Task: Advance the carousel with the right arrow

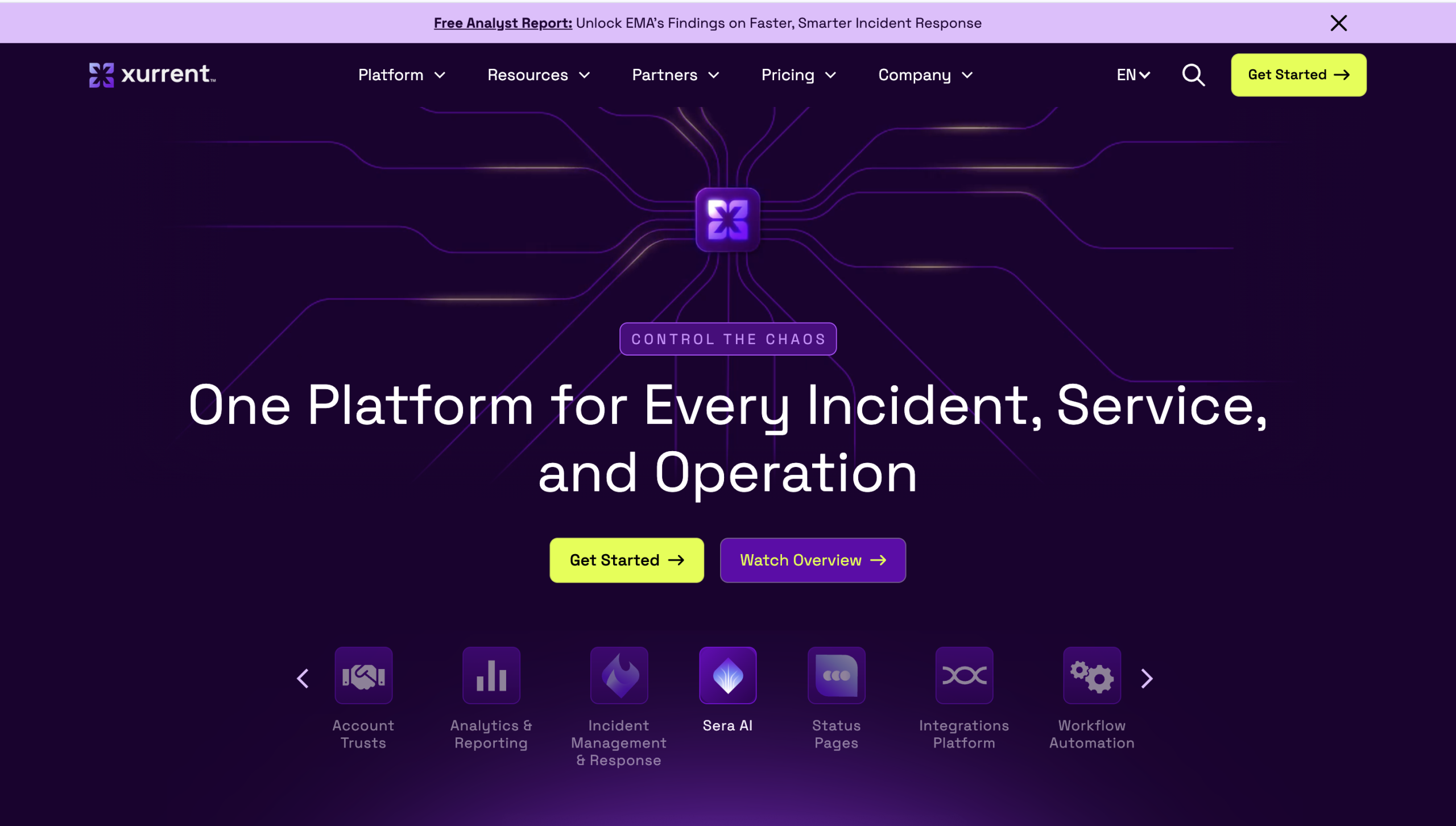Action: (x=1147, y=678)
